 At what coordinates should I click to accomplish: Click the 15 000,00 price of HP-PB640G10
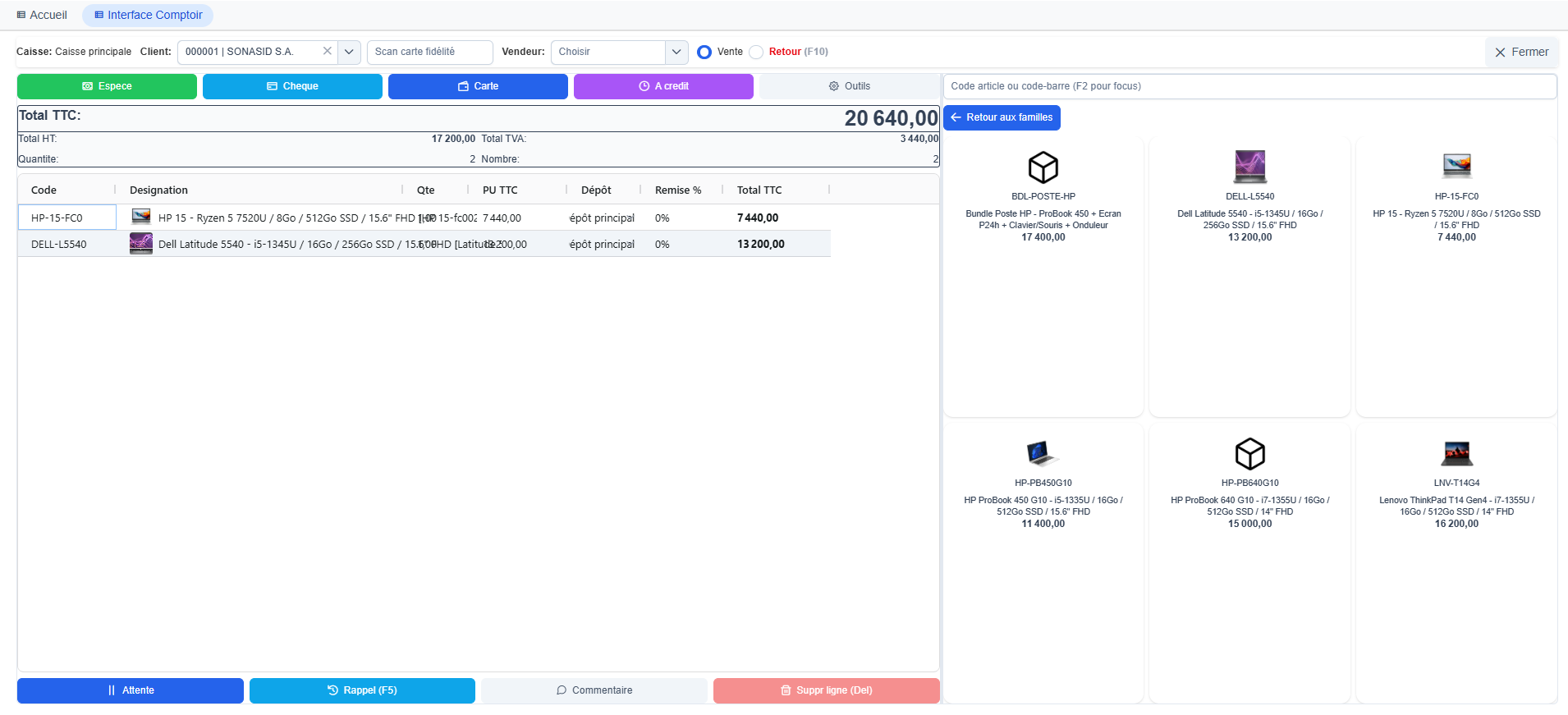[x=1250, y=524]
